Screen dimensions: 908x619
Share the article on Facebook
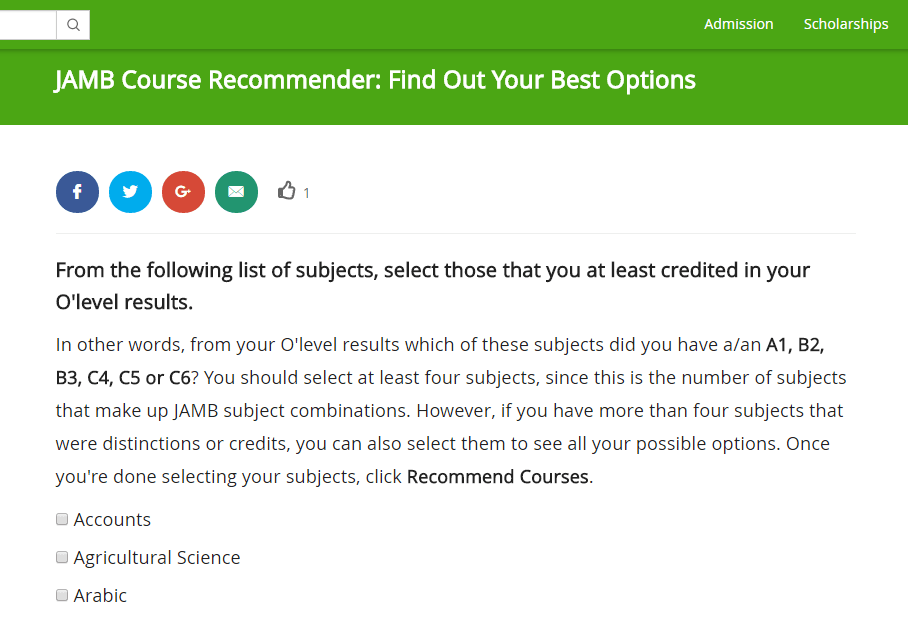pos(77,191)
